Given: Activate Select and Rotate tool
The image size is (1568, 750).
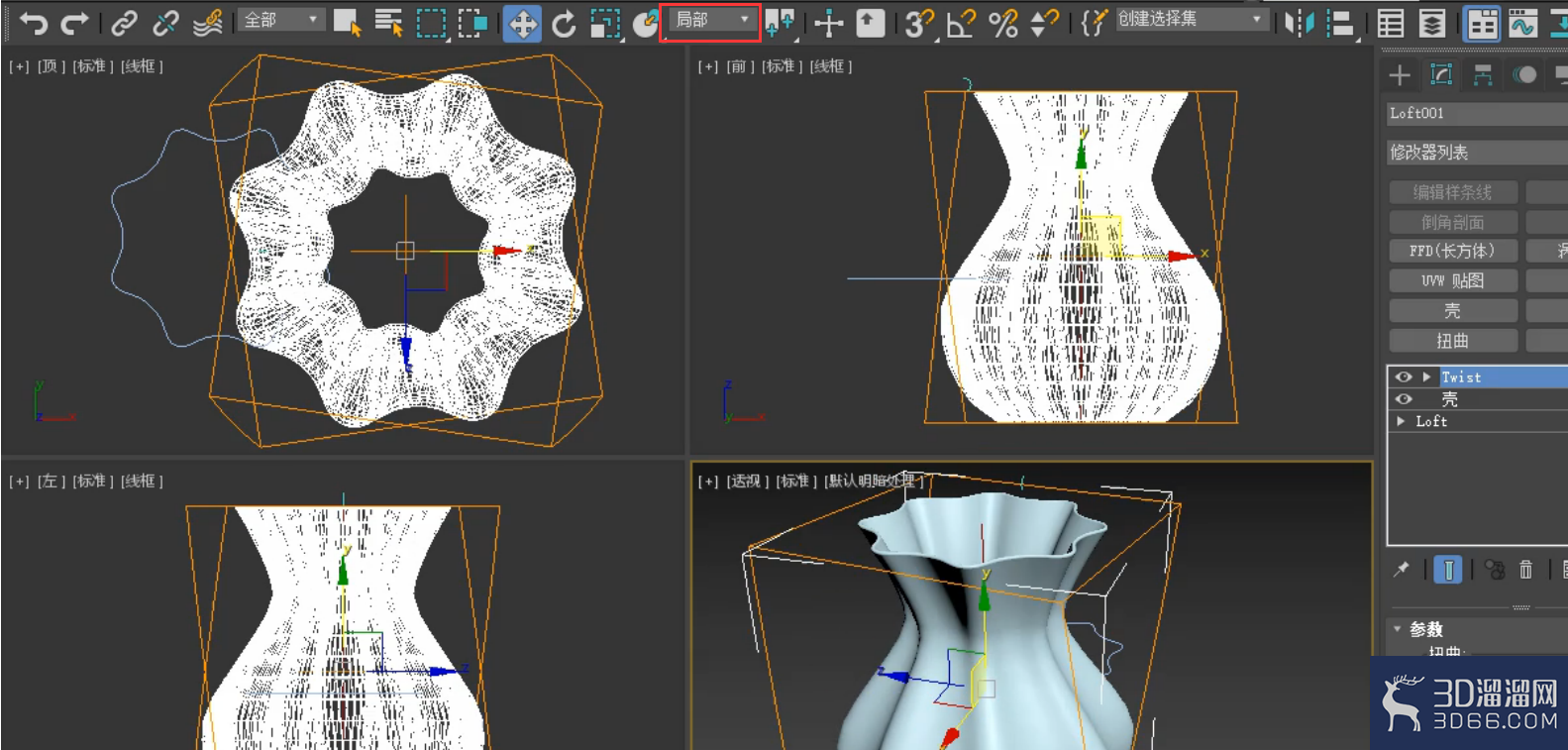Looking at the screenshot, I should (564, 23).
